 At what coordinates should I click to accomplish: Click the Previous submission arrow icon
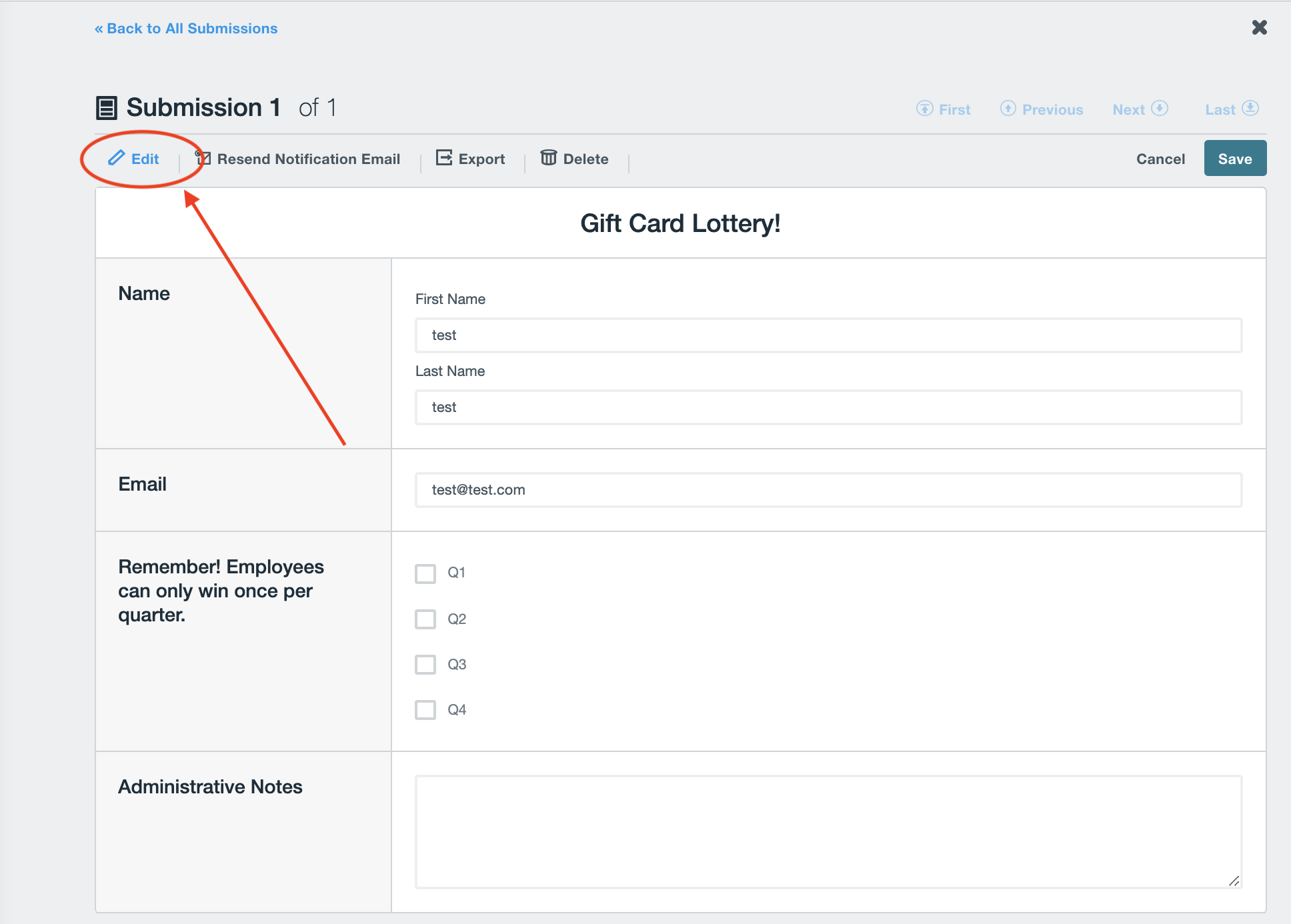1008,109
